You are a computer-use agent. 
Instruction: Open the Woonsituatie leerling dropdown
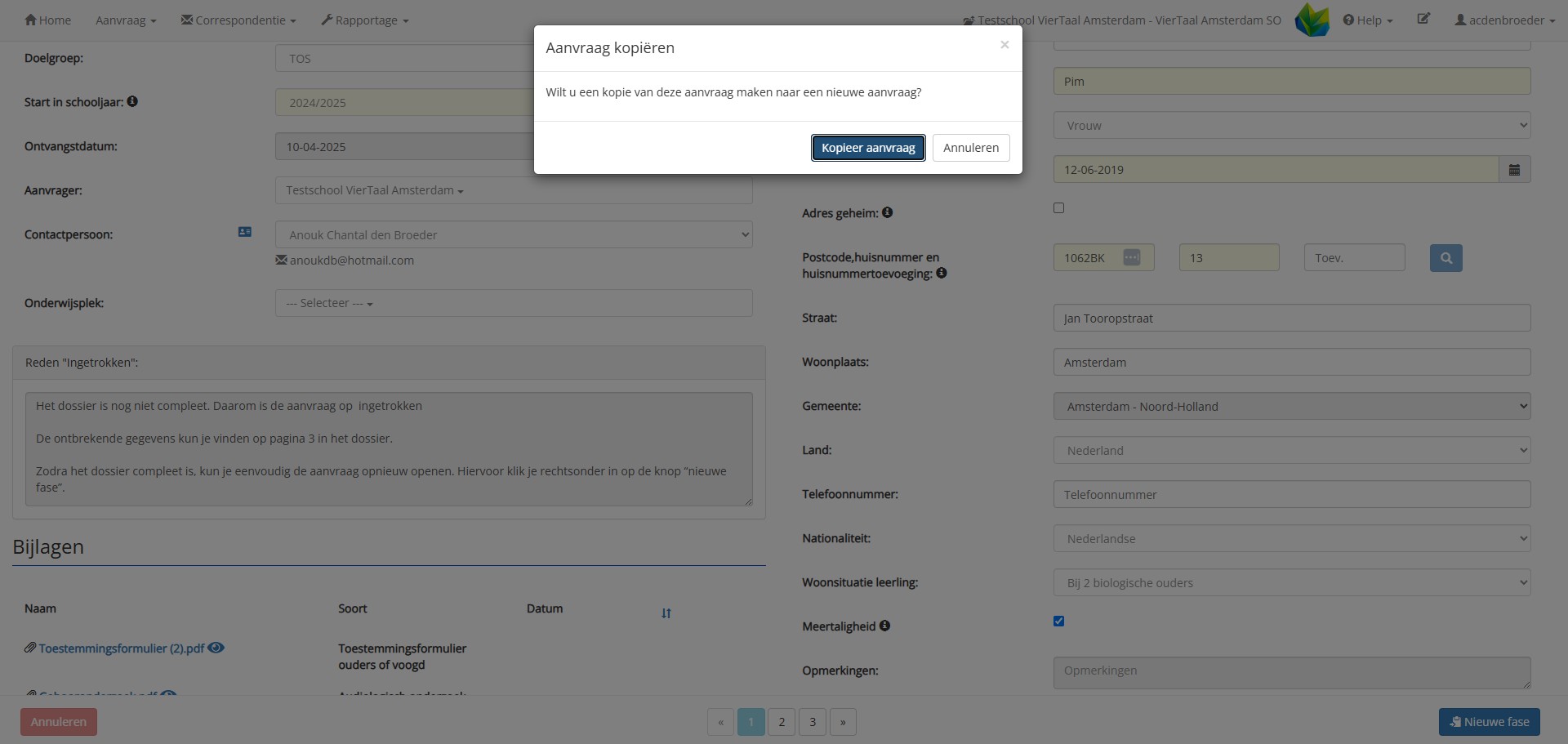pyautogui.click(x=1292, y=583)
